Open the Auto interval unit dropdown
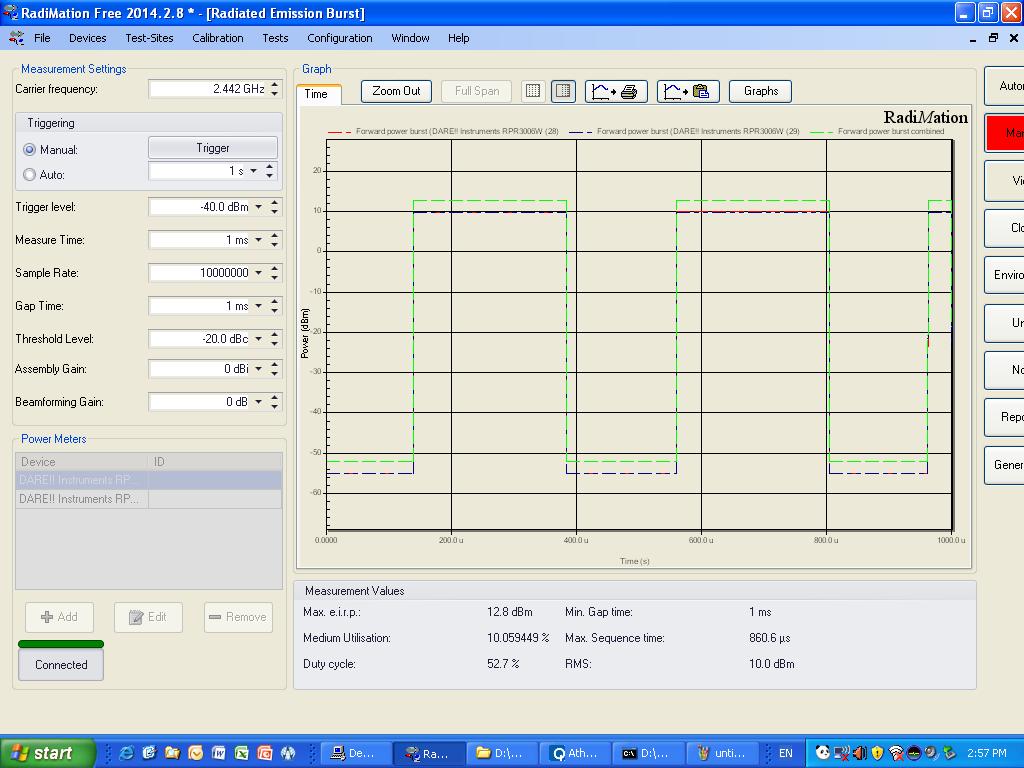The height and width of the screenshot is (768, 1024). [253, 171]
